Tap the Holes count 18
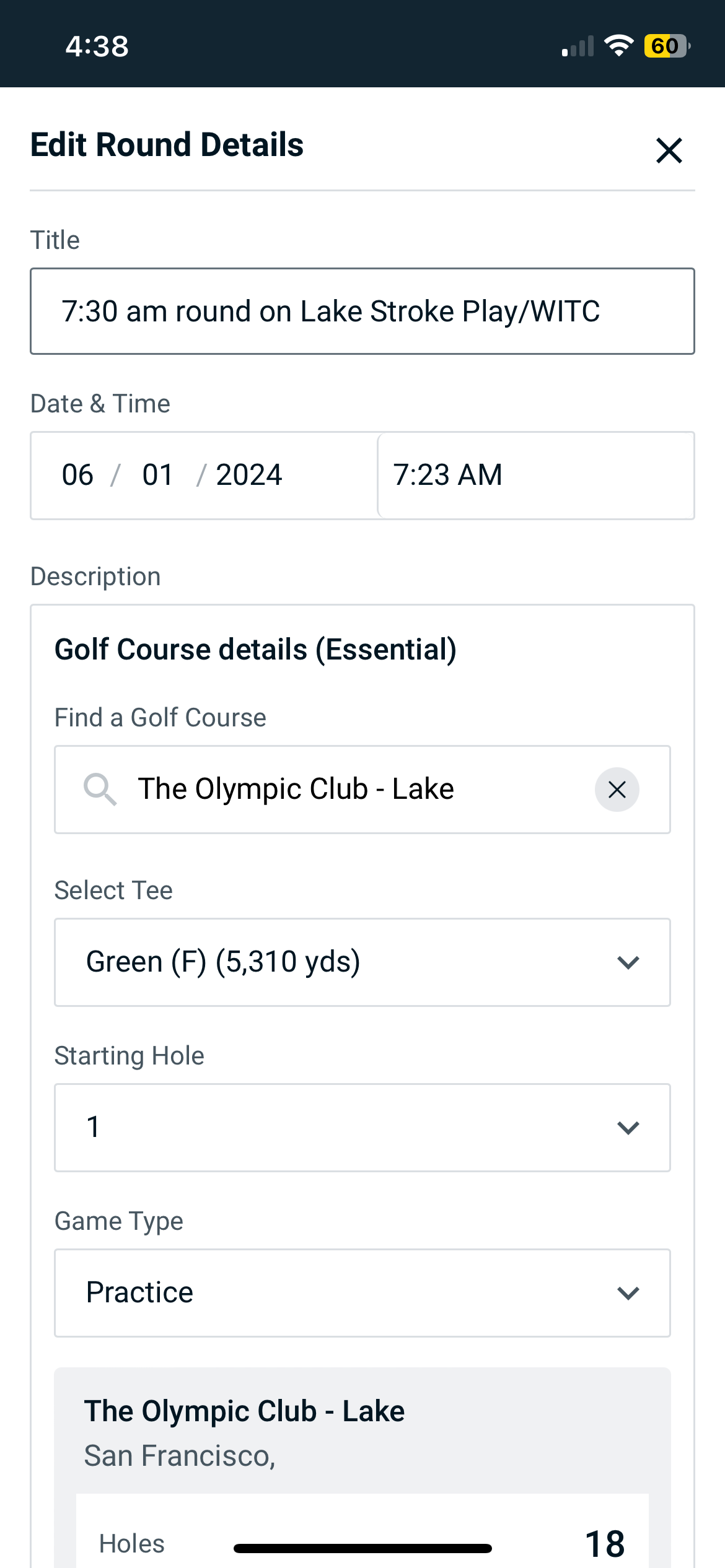The height and width of the screenshot is (1568, 725). (605, 1544)
